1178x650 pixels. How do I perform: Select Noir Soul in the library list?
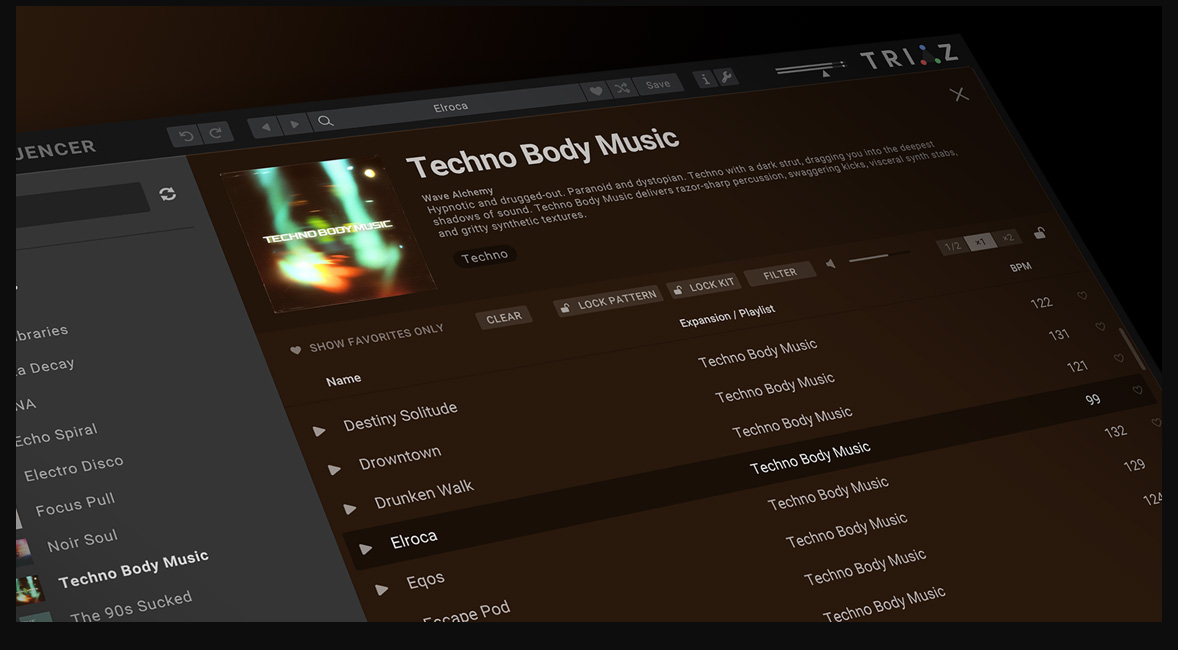[82, 541]
